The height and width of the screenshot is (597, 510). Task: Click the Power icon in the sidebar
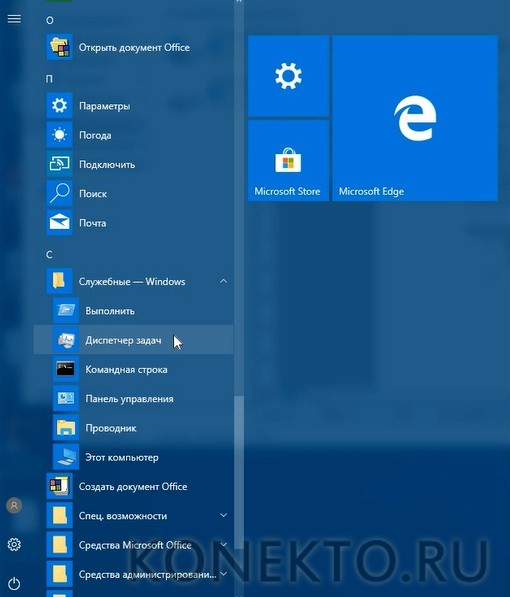tap(14, 583)
